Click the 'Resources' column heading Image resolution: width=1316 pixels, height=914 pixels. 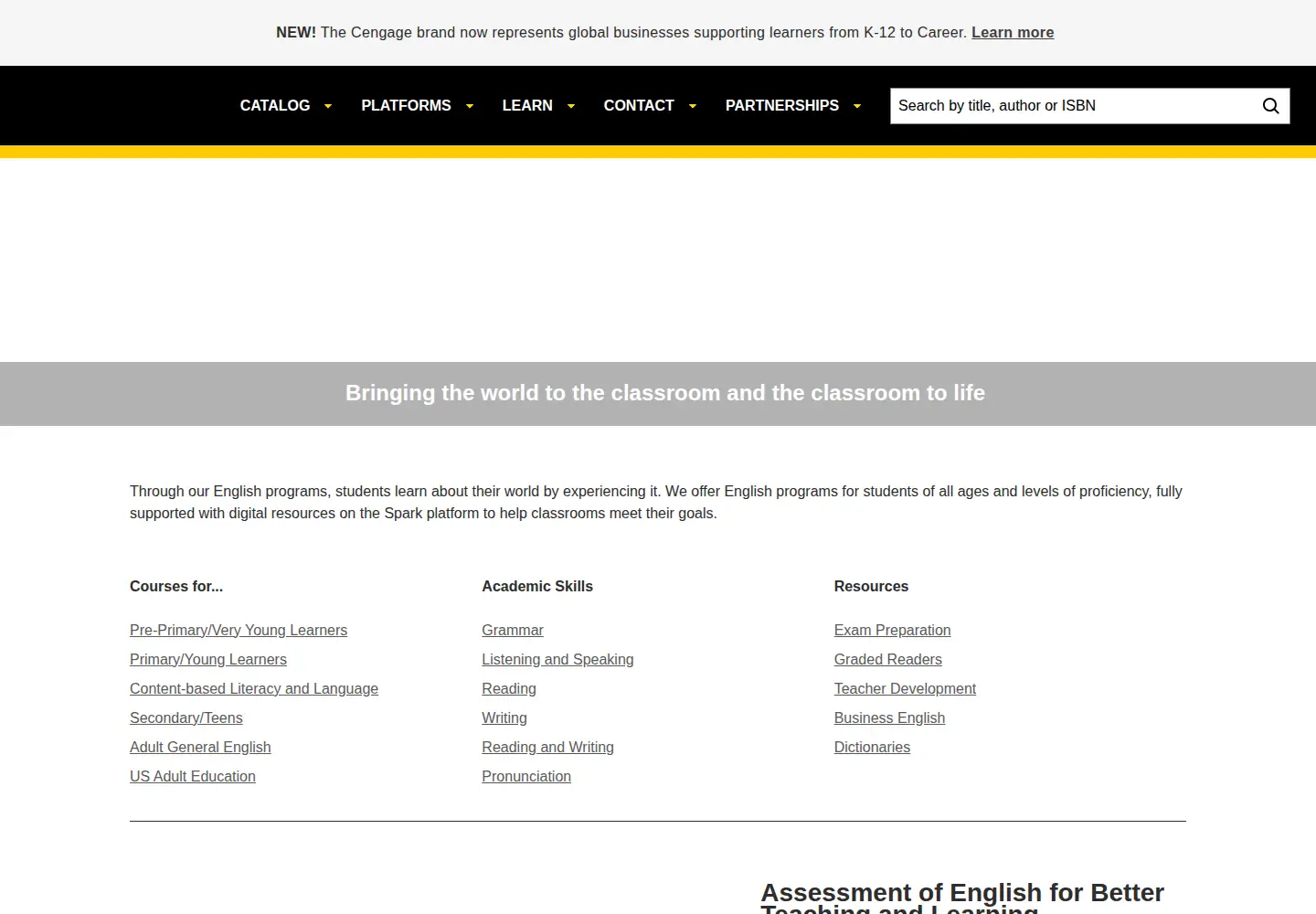pyautogui.click(x=871, y=587)
